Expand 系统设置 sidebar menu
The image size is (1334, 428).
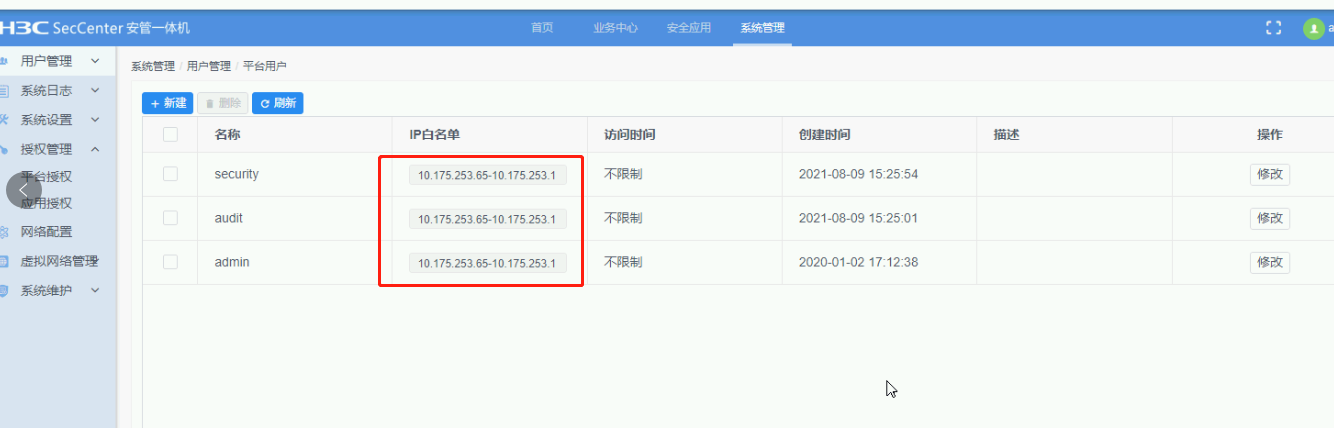tap(59, 120)
